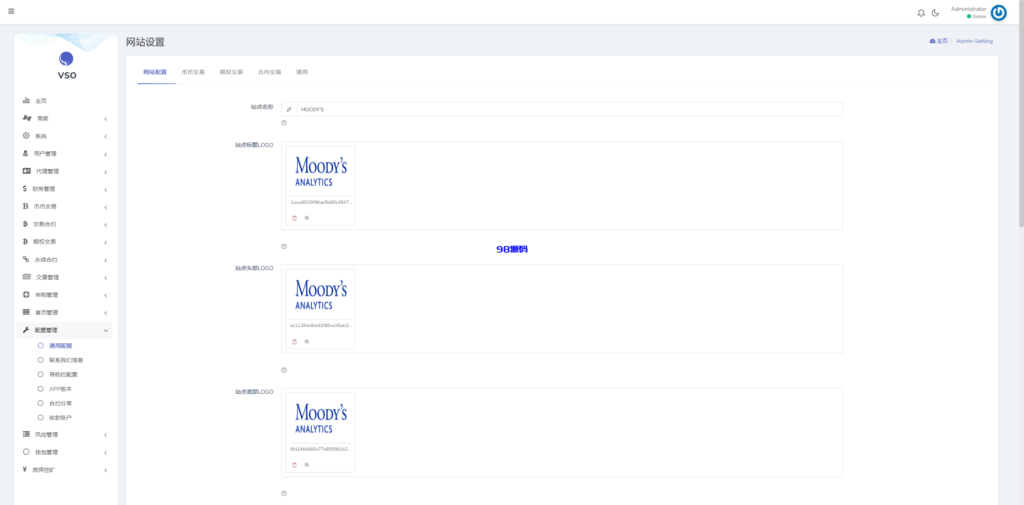Screen dimensions: 1024x505
Task: Click the 文章管理 newspaper icon
Action: click(x=27, y=277)
